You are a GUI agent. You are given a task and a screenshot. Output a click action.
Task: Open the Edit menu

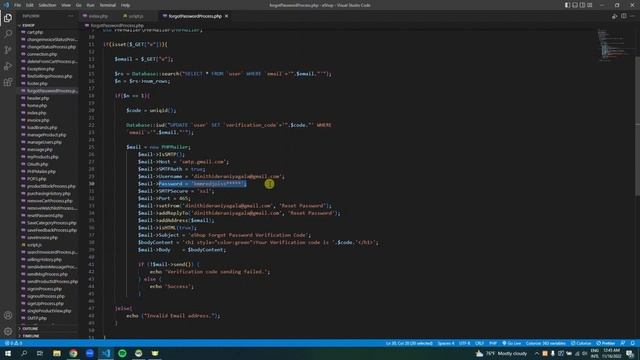(30, 5)
